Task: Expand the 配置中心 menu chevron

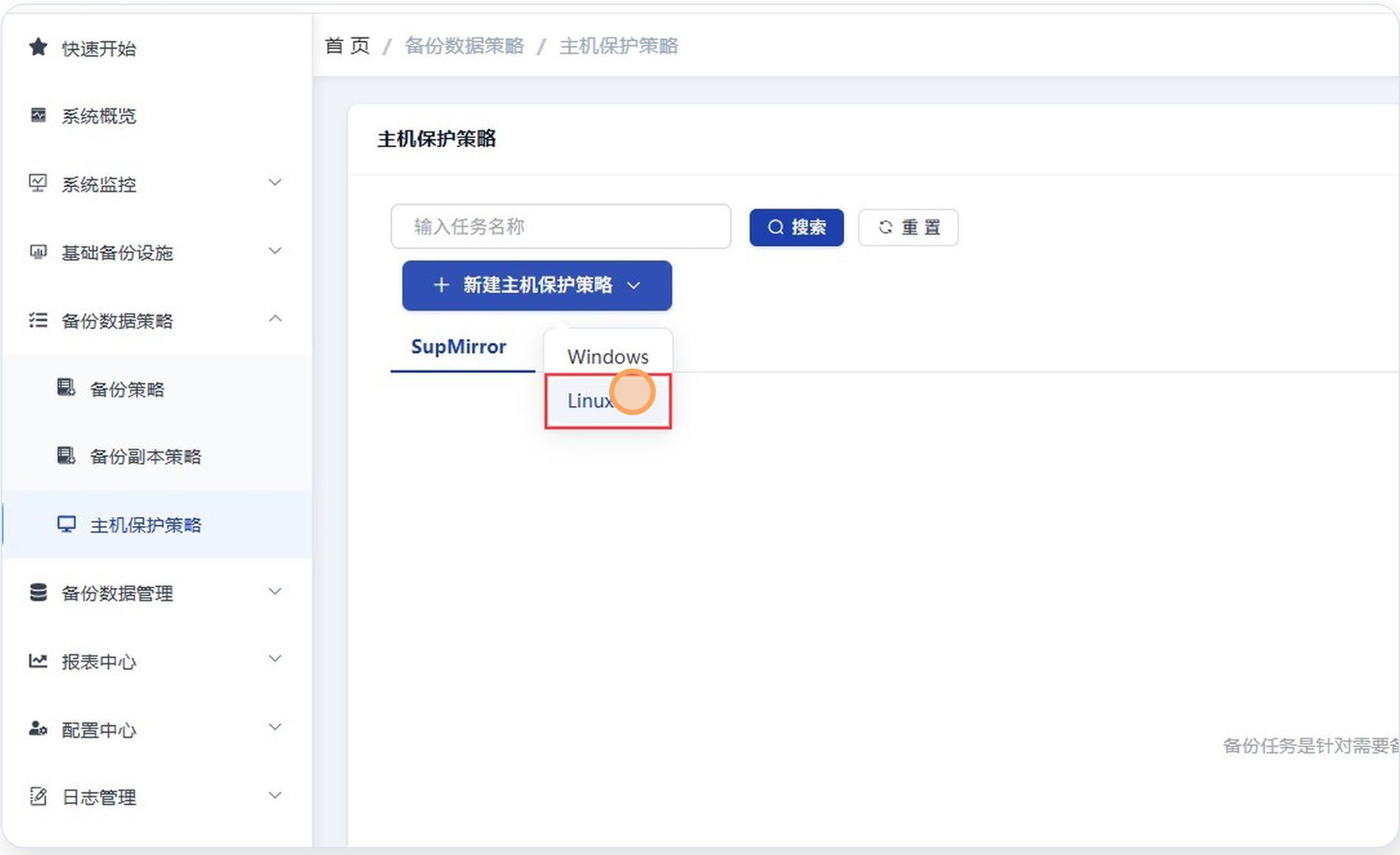Action: tap(275, 727)
